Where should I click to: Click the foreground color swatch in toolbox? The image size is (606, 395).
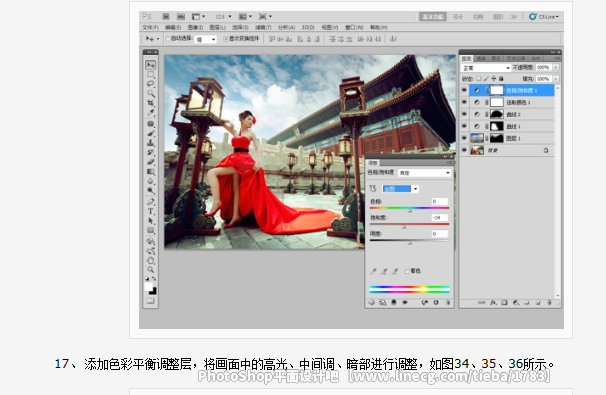[148, 287]
